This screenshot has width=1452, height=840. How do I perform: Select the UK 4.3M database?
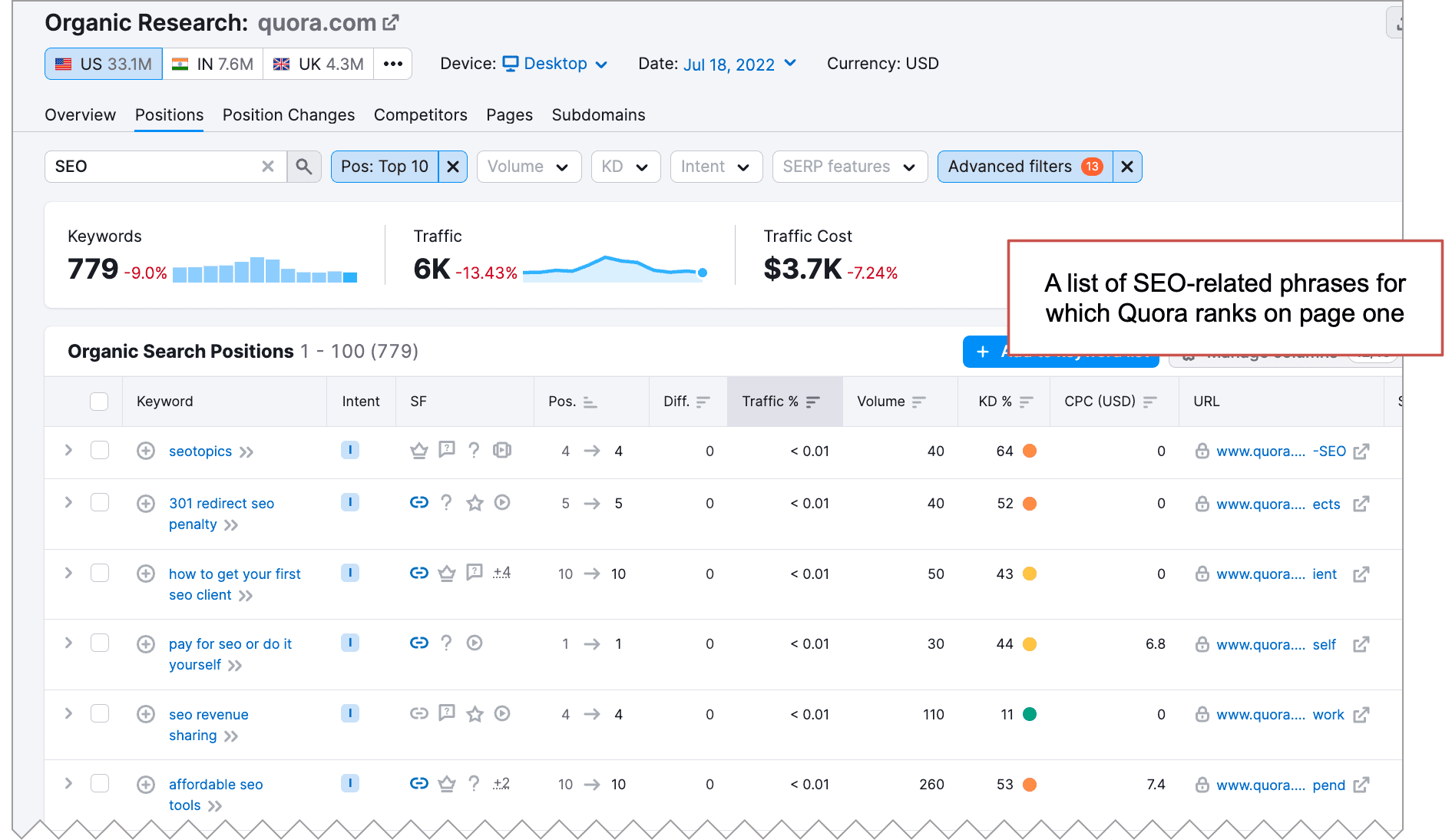tap(319, 64)
